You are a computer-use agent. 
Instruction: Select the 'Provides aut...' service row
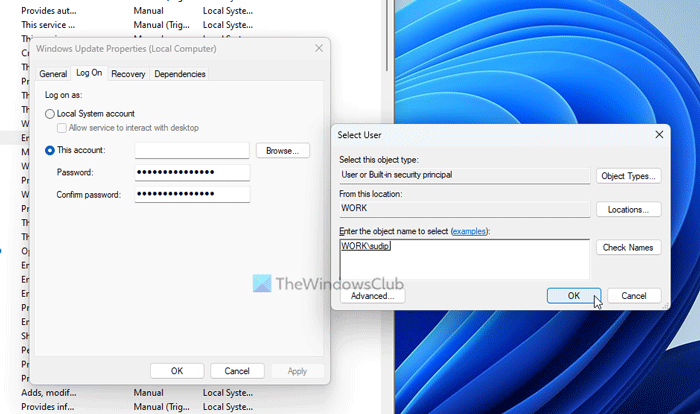[x=137, y=11]
